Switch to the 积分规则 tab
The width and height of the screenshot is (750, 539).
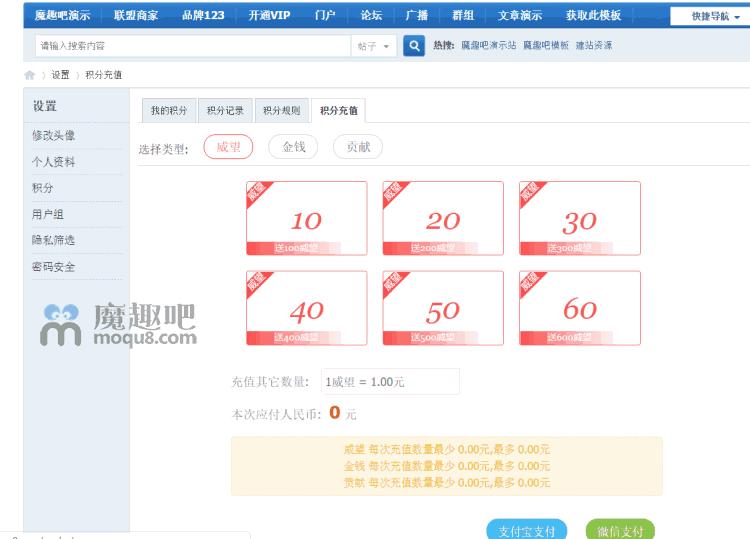[282, 110]
